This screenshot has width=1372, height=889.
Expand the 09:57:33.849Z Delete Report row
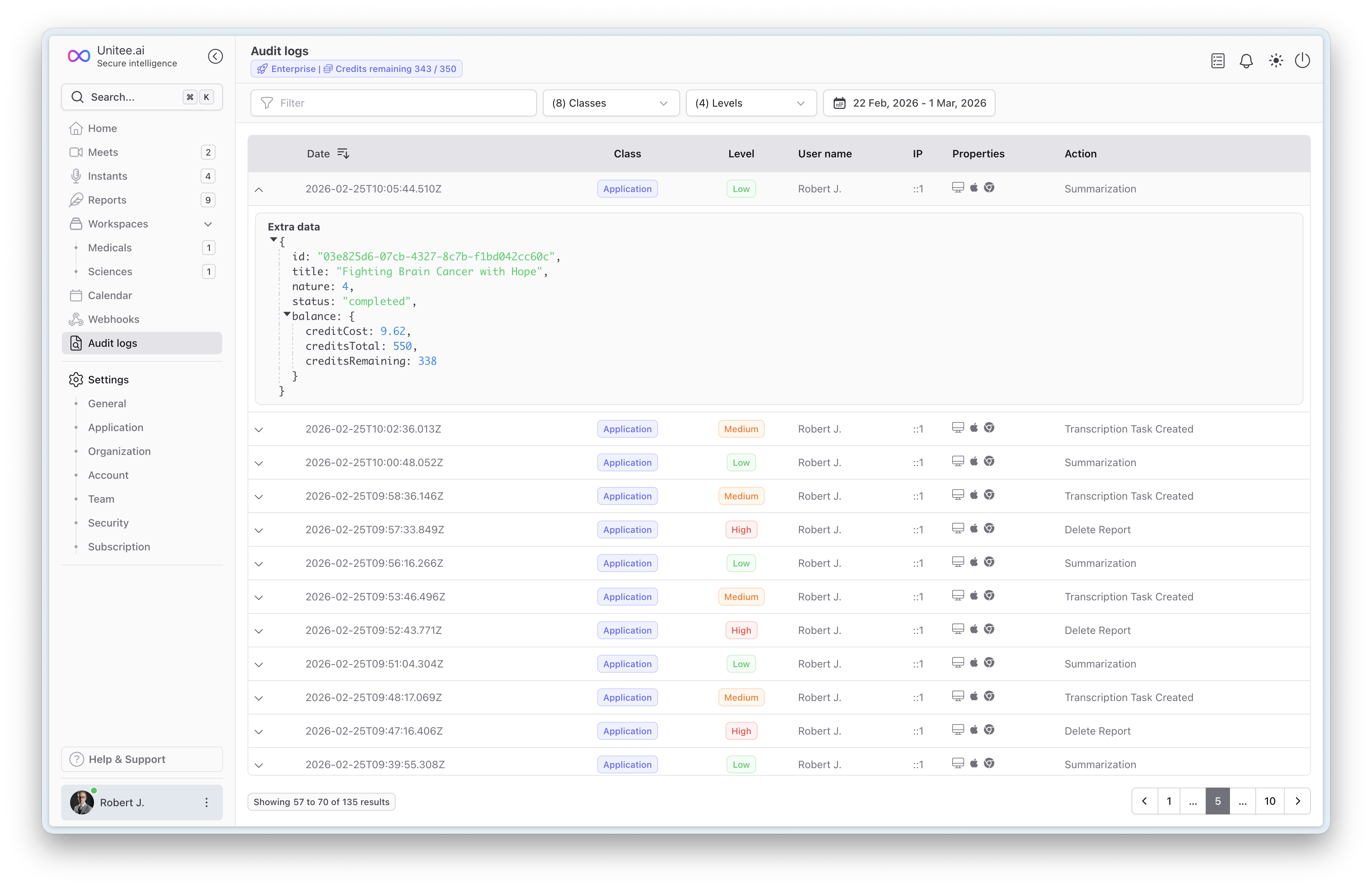[x=259, y=530]
